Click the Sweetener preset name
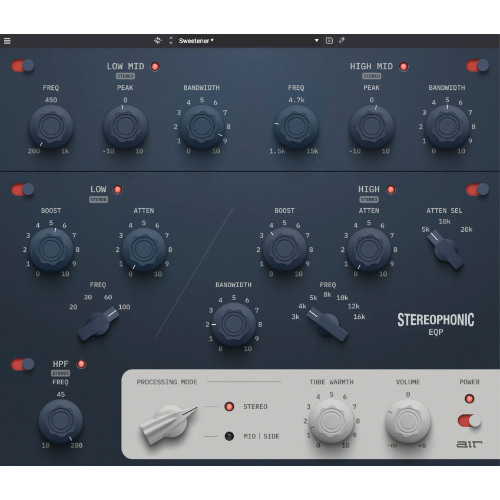Screen dimensions: 500x500 pos(196,41)
